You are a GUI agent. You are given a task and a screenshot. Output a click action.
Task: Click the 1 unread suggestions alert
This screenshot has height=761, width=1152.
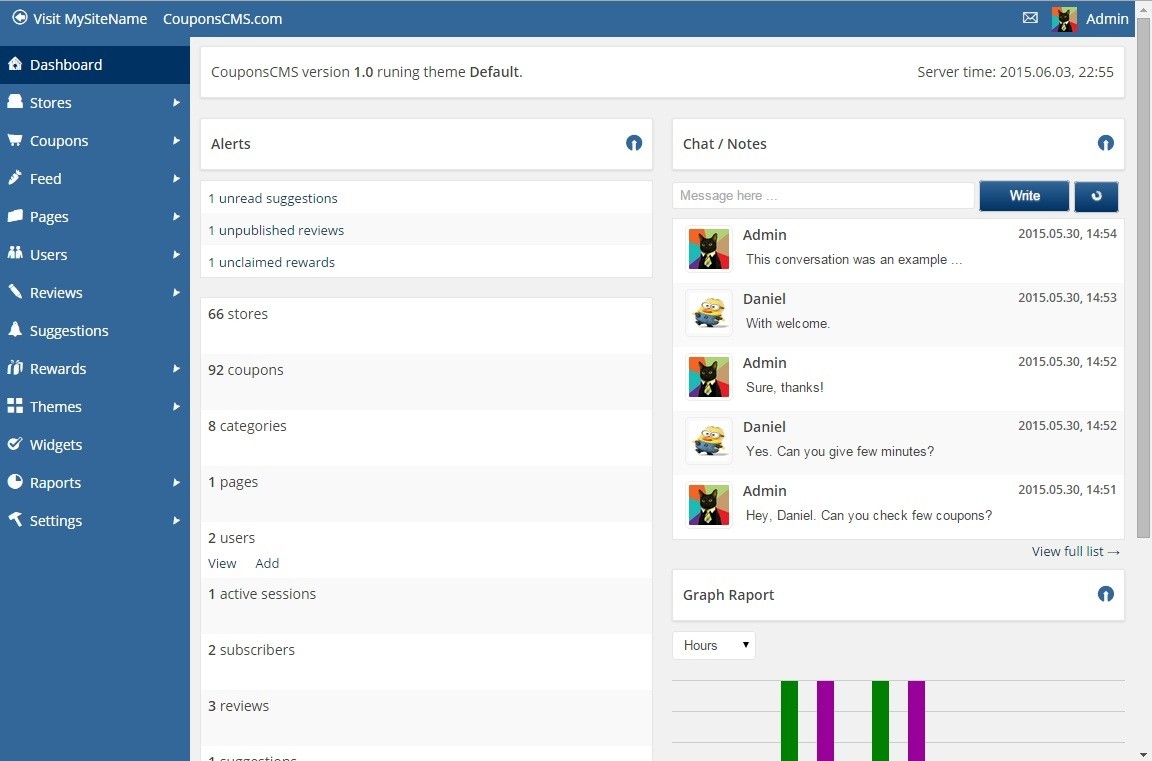(273, 198)
